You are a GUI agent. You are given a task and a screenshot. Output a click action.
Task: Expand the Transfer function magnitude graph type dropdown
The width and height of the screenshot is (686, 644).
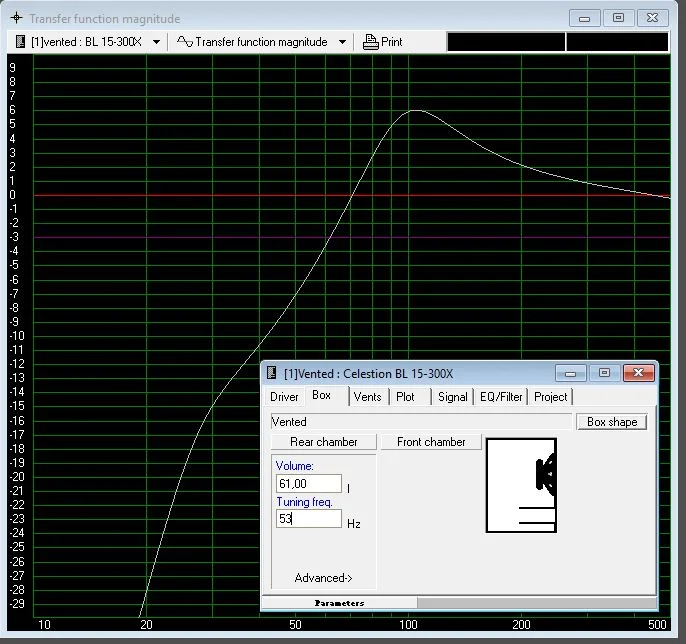pyautogui.click(x=342, y=42)
